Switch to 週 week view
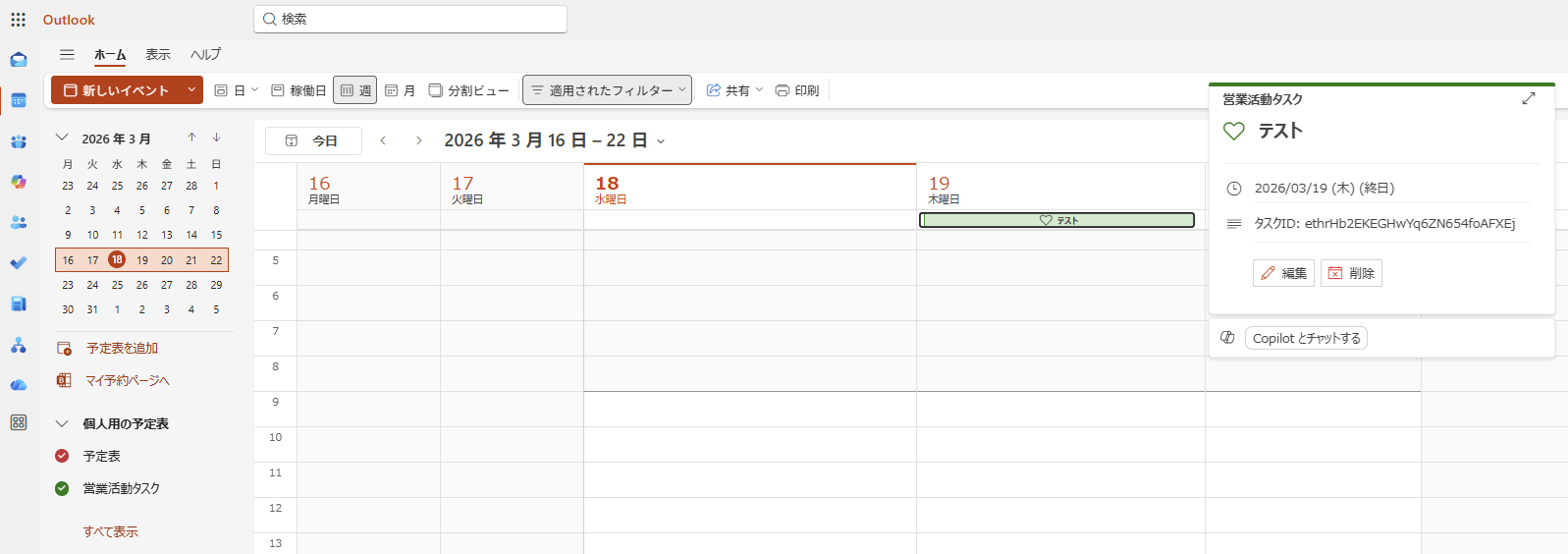The image size is (1568, 554). point(354,90)
